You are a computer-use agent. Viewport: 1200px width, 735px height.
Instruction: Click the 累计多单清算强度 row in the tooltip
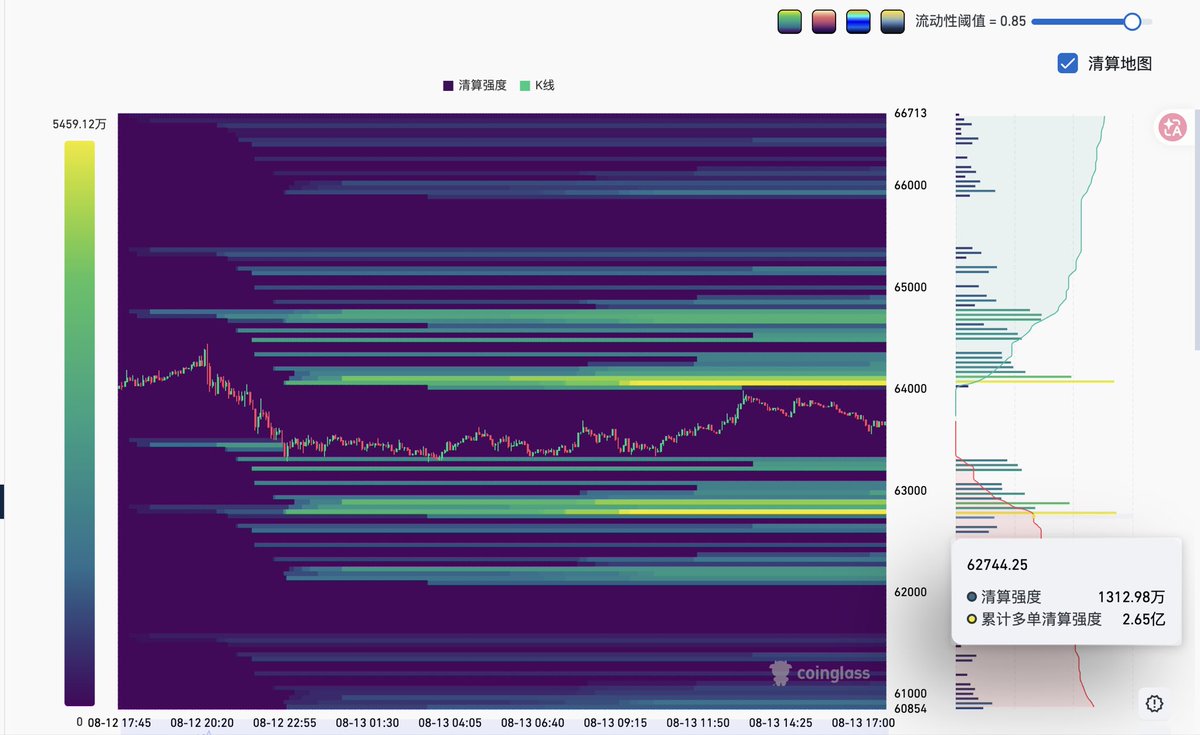1066,619
